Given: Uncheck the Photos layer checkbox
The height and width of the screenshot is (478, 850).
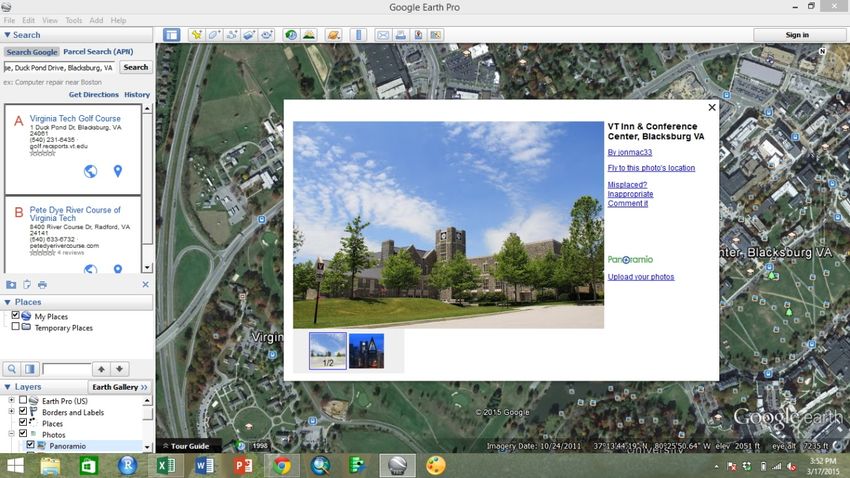Looking at the screenshot, I should pyautogui.click(x=23, y=434).
